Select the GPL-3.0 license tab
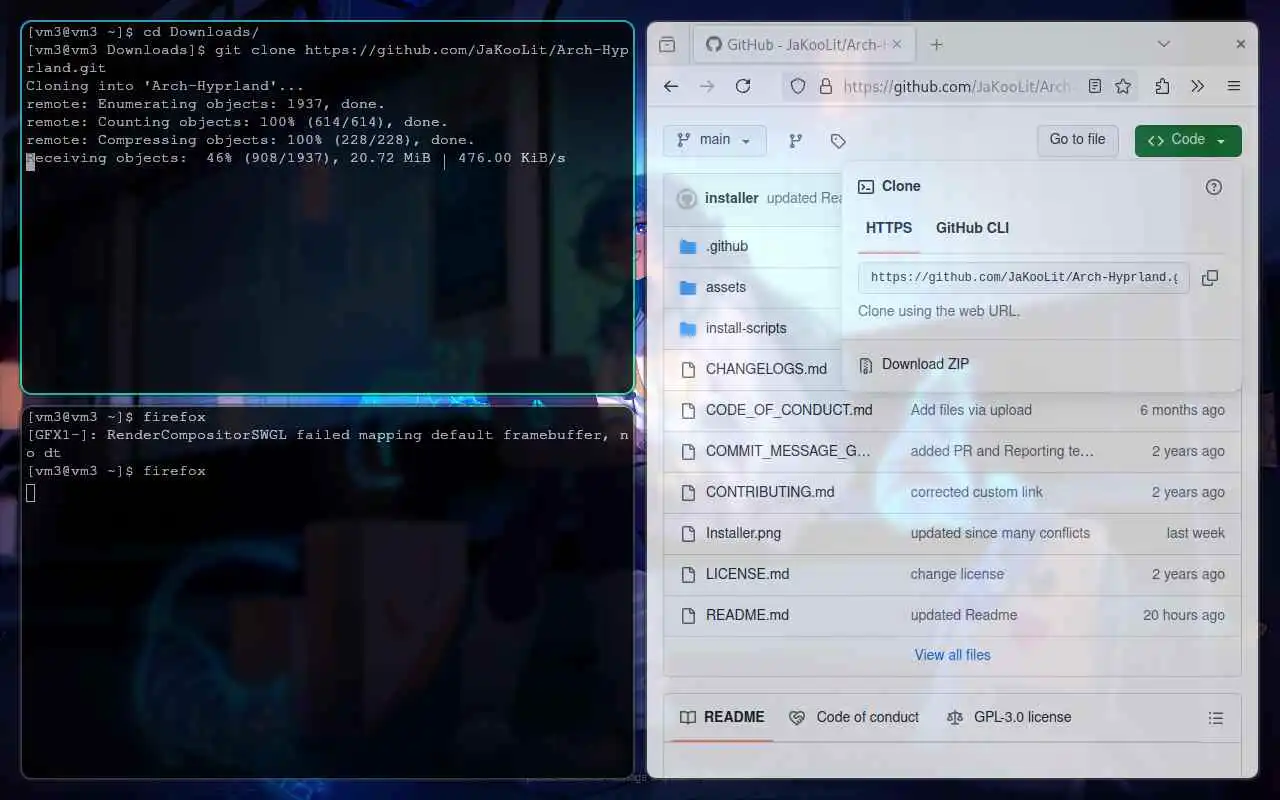 (1009, 717)
